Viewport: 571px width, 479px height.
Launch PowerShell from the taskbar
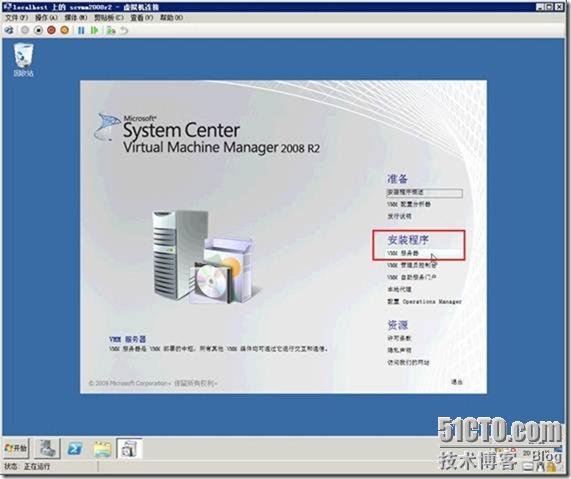click(x=75, y=449)
